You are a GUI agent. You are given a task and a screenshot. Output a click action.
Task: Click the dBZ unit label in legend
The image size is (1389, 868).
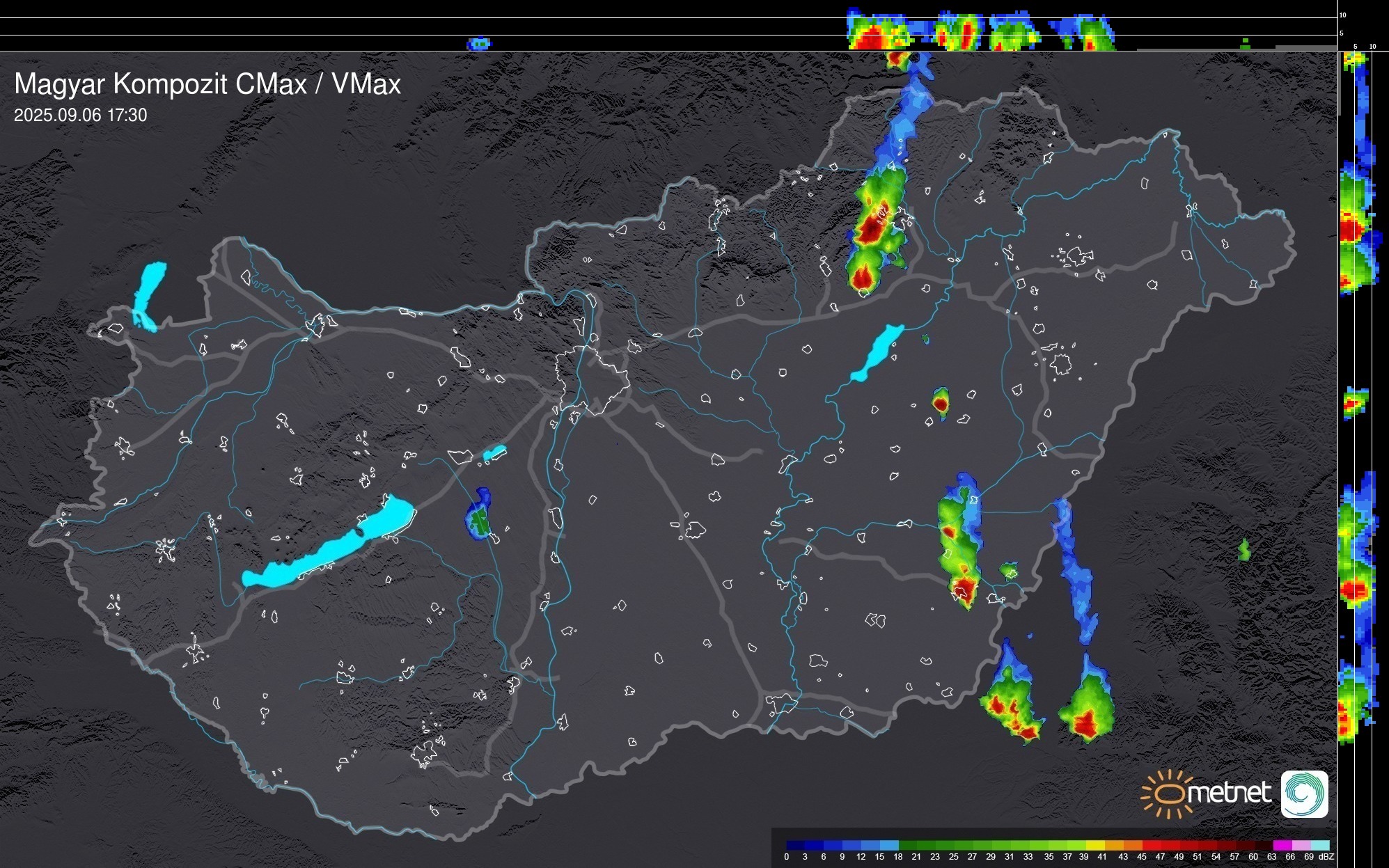point(1326,857)
